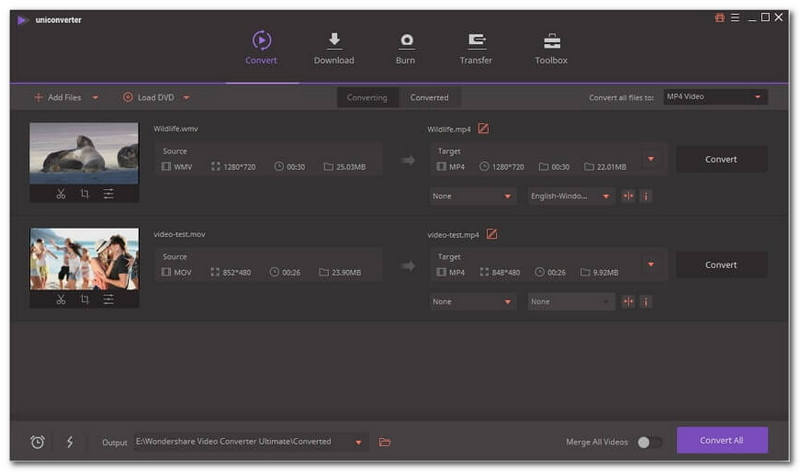Open the scheduler alarm clock icon
800x472 pixels.
[38, 442]
